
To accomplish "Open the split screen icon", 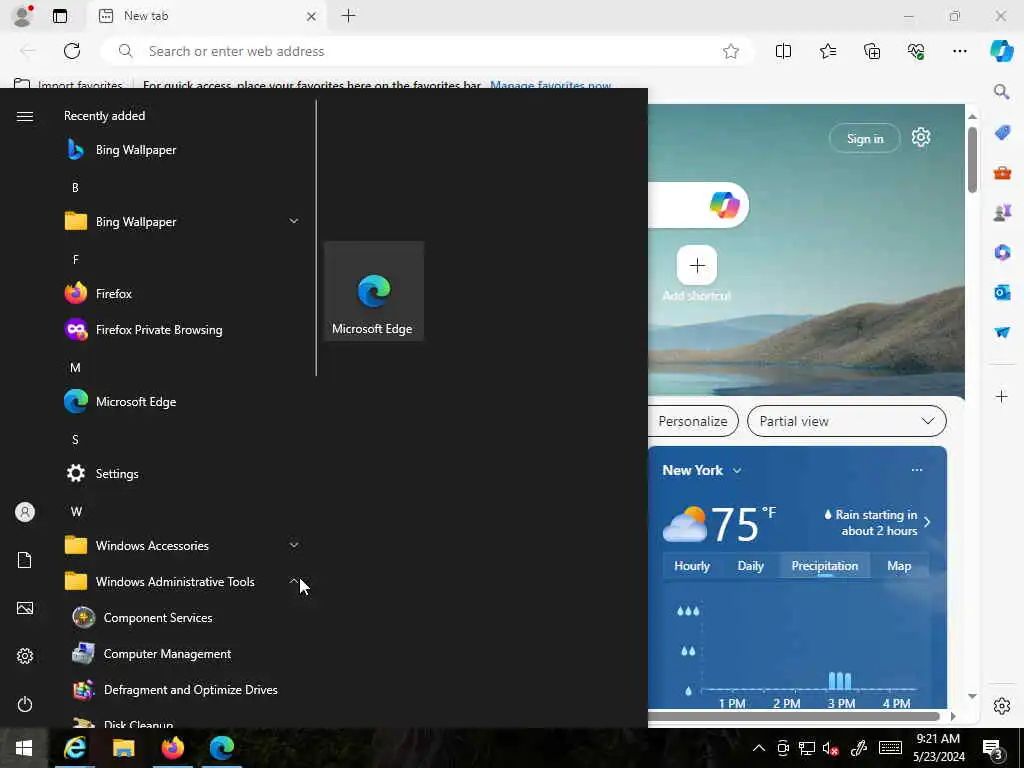I will coord(783,51).
